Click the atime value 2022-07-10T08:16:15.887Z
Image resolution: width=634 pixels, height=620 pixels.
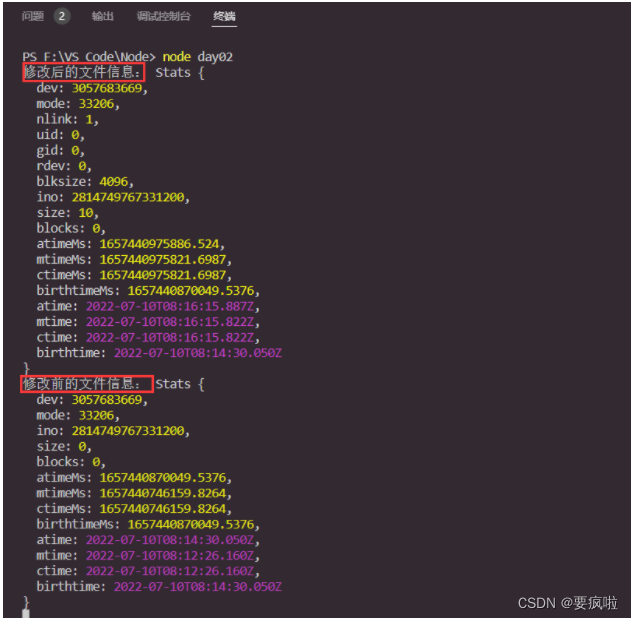(170, 306)
